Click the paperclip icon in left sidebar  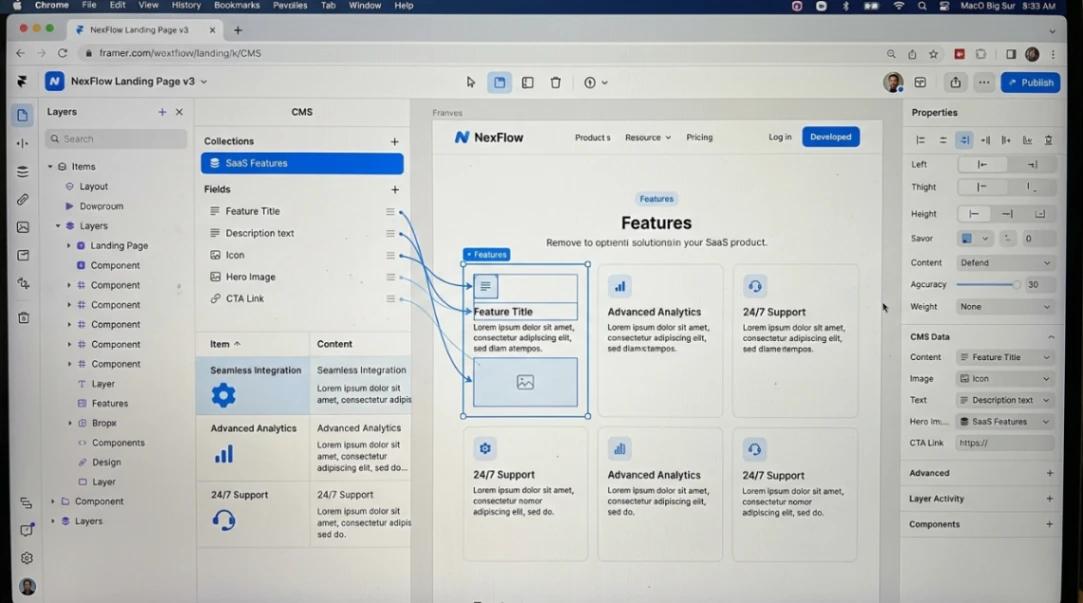pyautogui.click(x=23, y=200)
